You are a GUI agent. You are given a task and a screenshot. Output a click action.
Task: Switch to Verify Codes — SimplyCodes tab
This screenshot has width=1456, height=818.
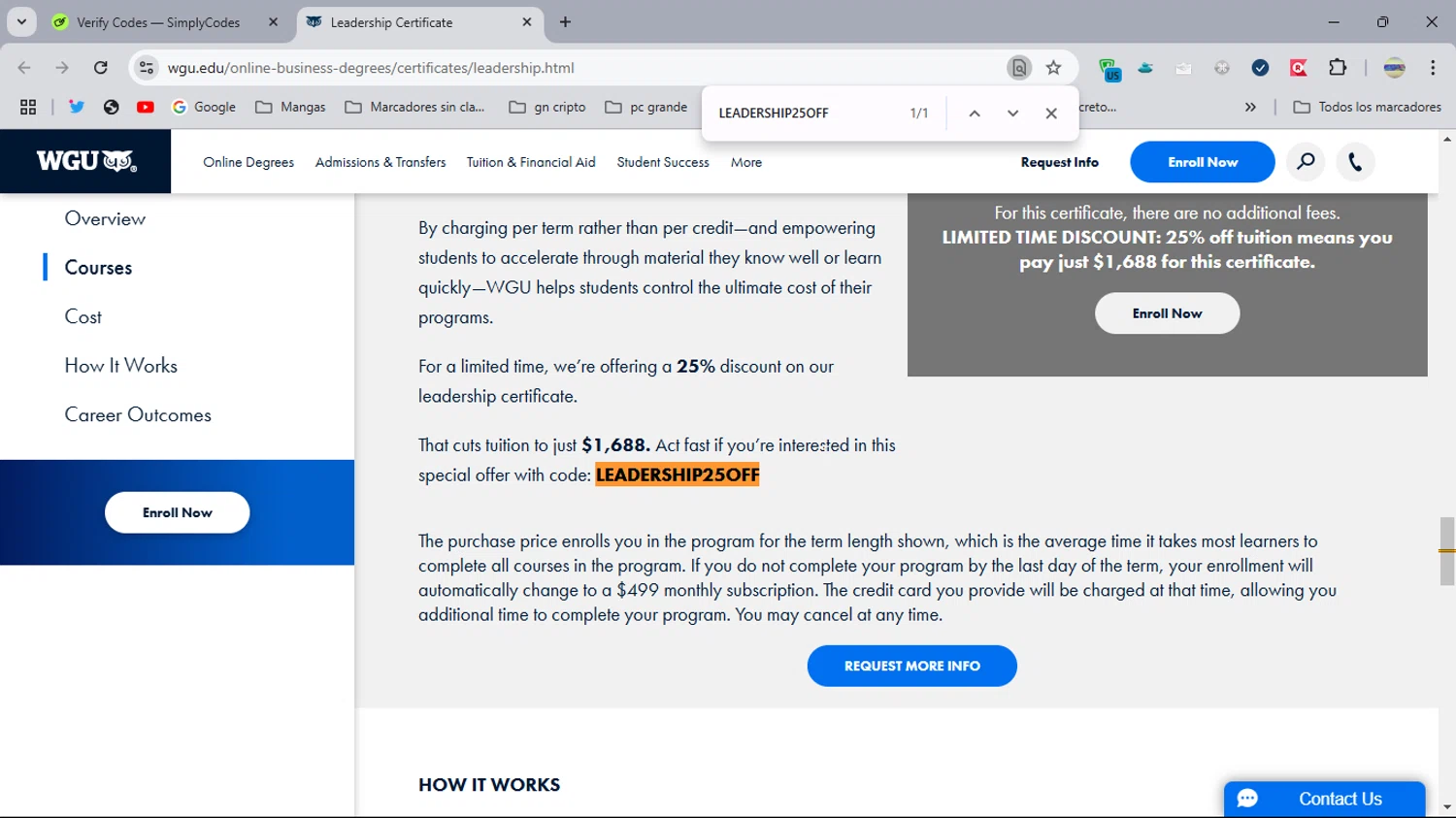pyautogui.click(x=157, y=22)
